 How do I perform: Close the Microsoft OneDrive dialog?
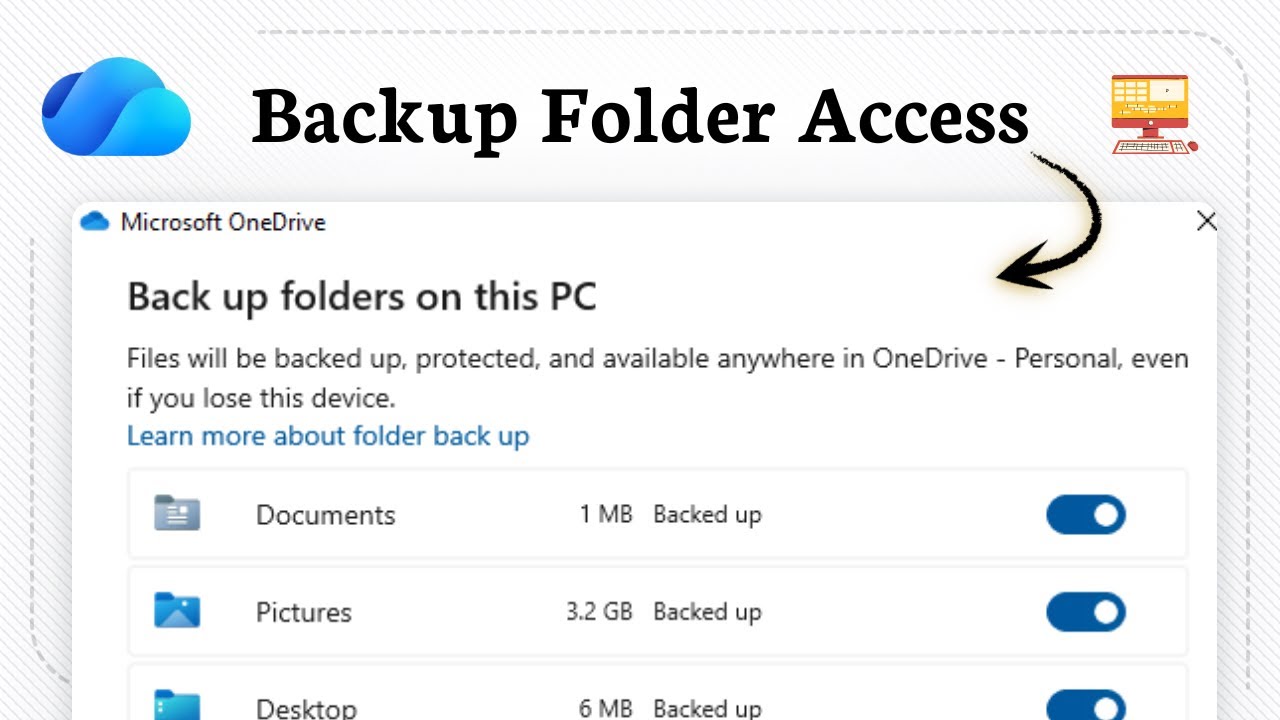pos(1207,221)
